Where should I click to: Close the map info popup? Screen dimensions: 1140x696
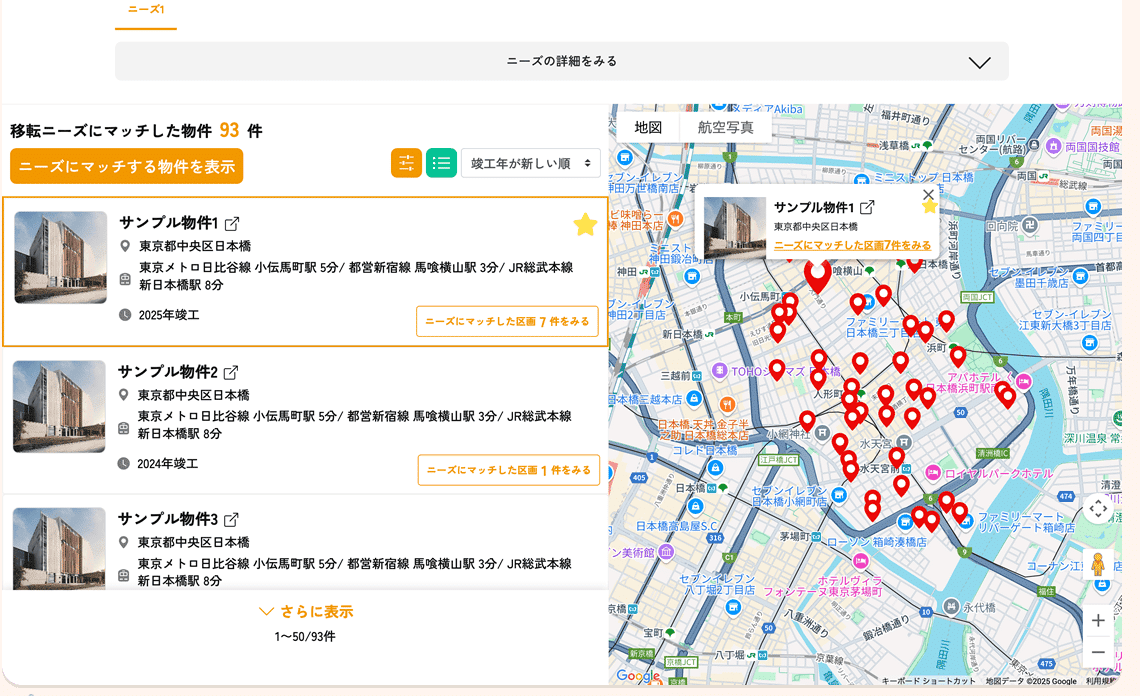click(928, 194)
